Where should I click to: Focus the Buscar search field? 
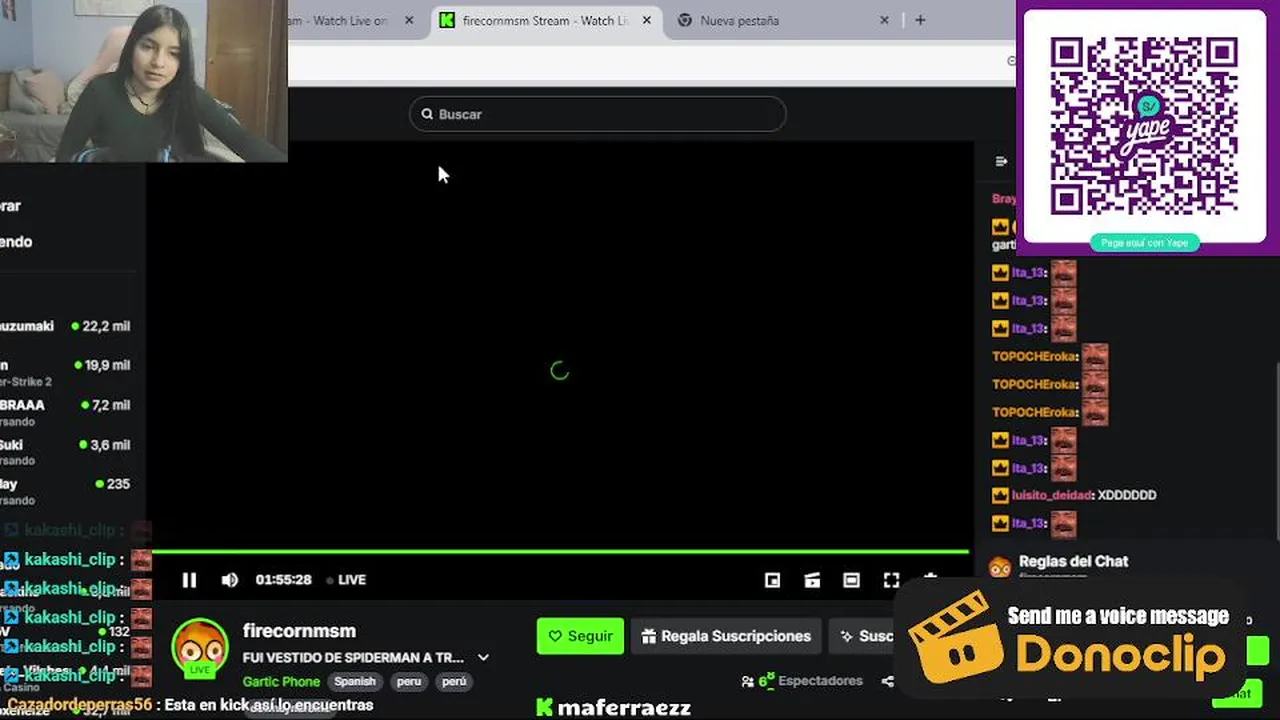tap(598, 114)
